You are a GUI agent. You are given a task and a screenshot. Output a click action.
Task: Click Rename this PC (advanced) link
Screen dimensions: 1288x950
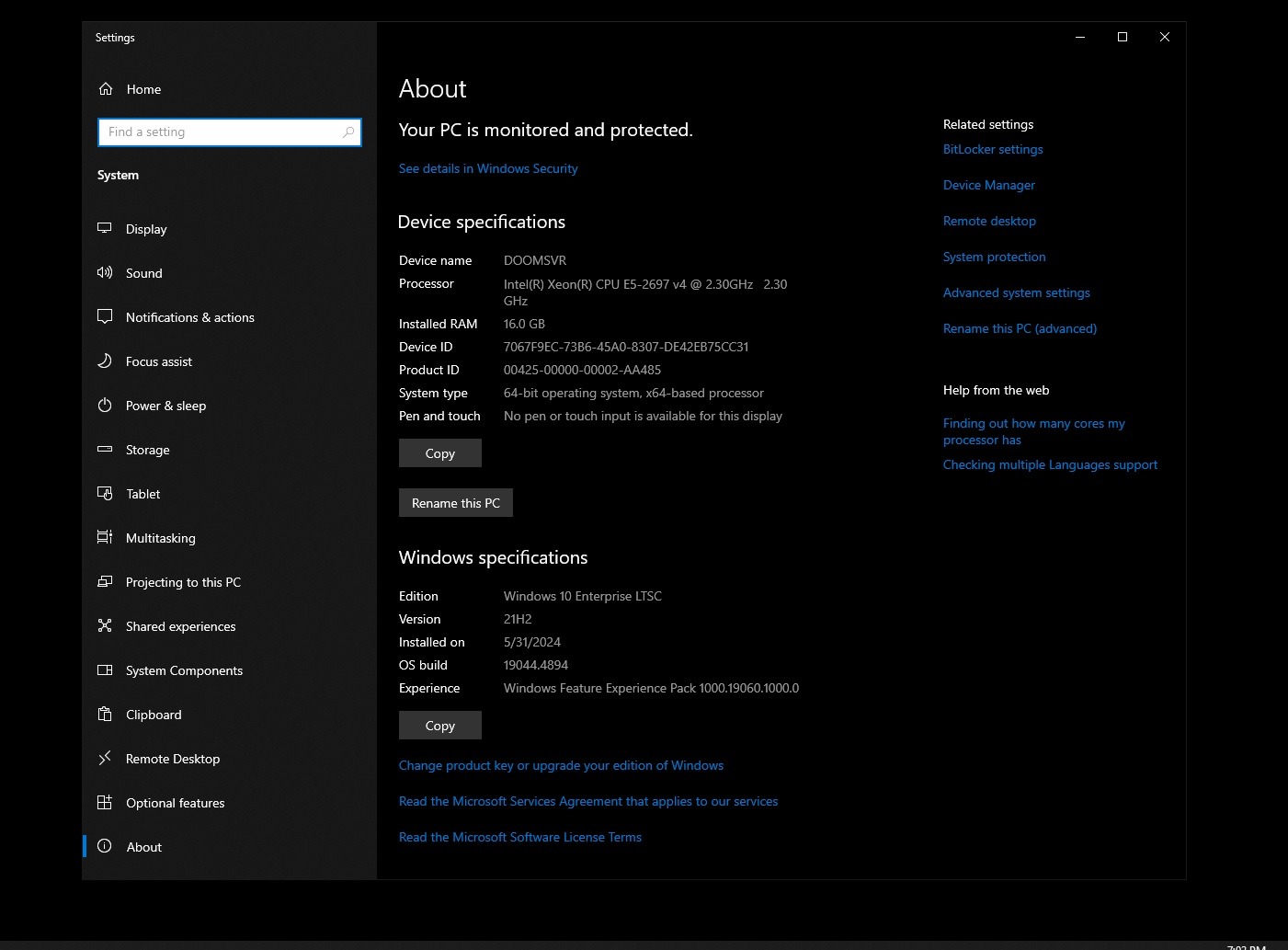click(x=1020, y=328)
